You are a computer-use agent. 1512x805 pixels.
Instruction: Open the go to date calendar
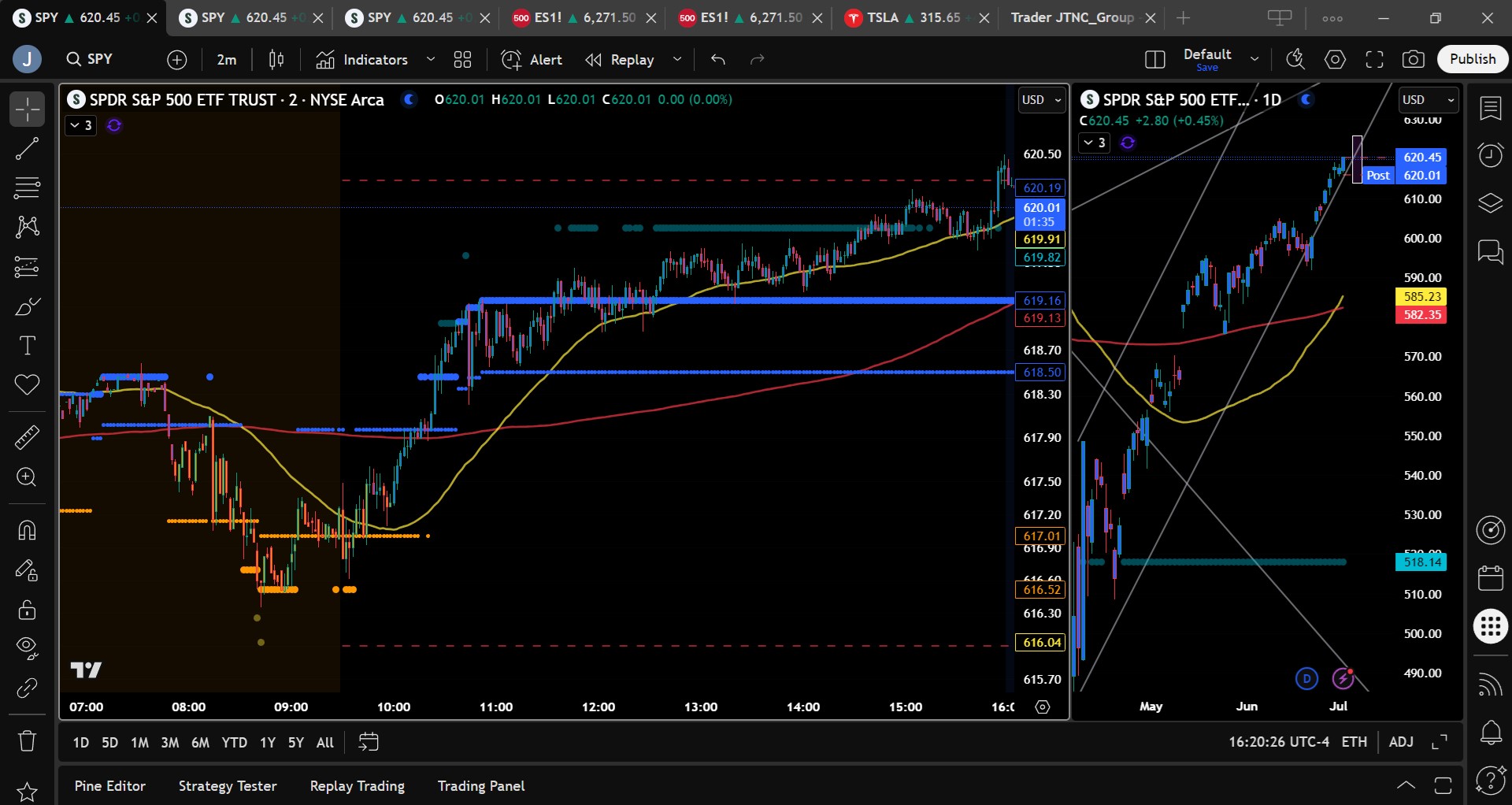click(369, 742)
